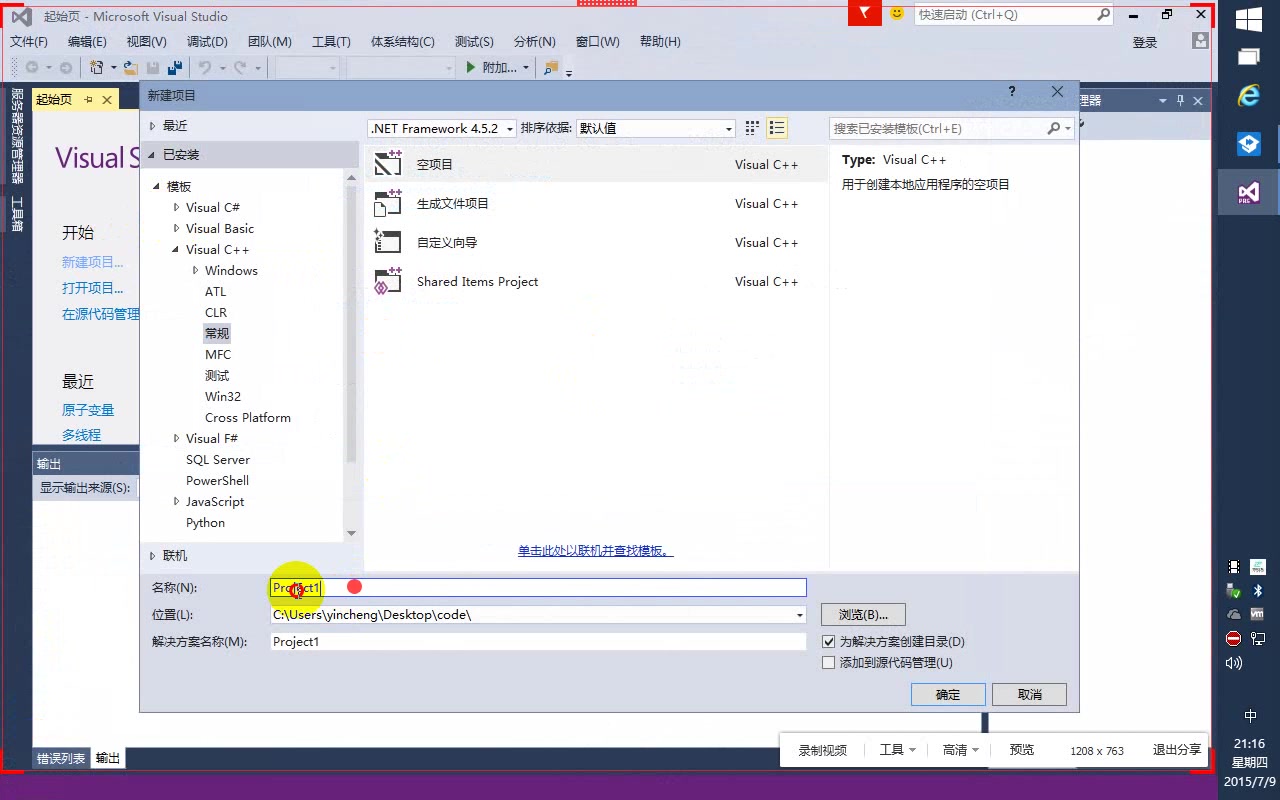Click the find templates online link
This screenshot has width=1280, height=800.
[x=595, y=550]
